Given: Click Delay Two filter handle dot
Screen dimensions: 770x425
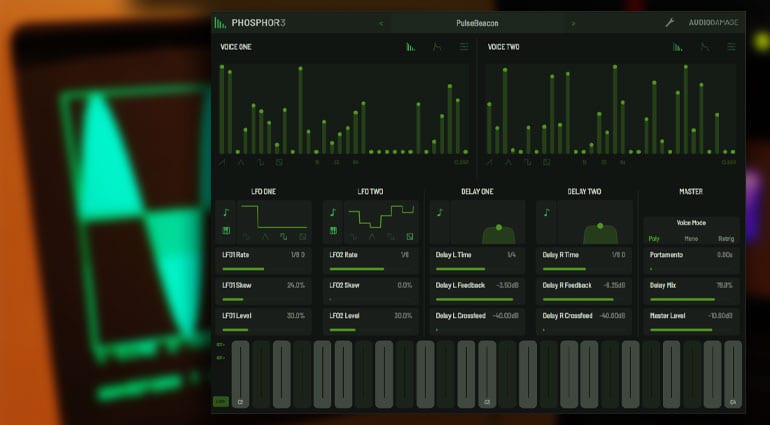Looking at the screenshot, I should coord(600,226).
